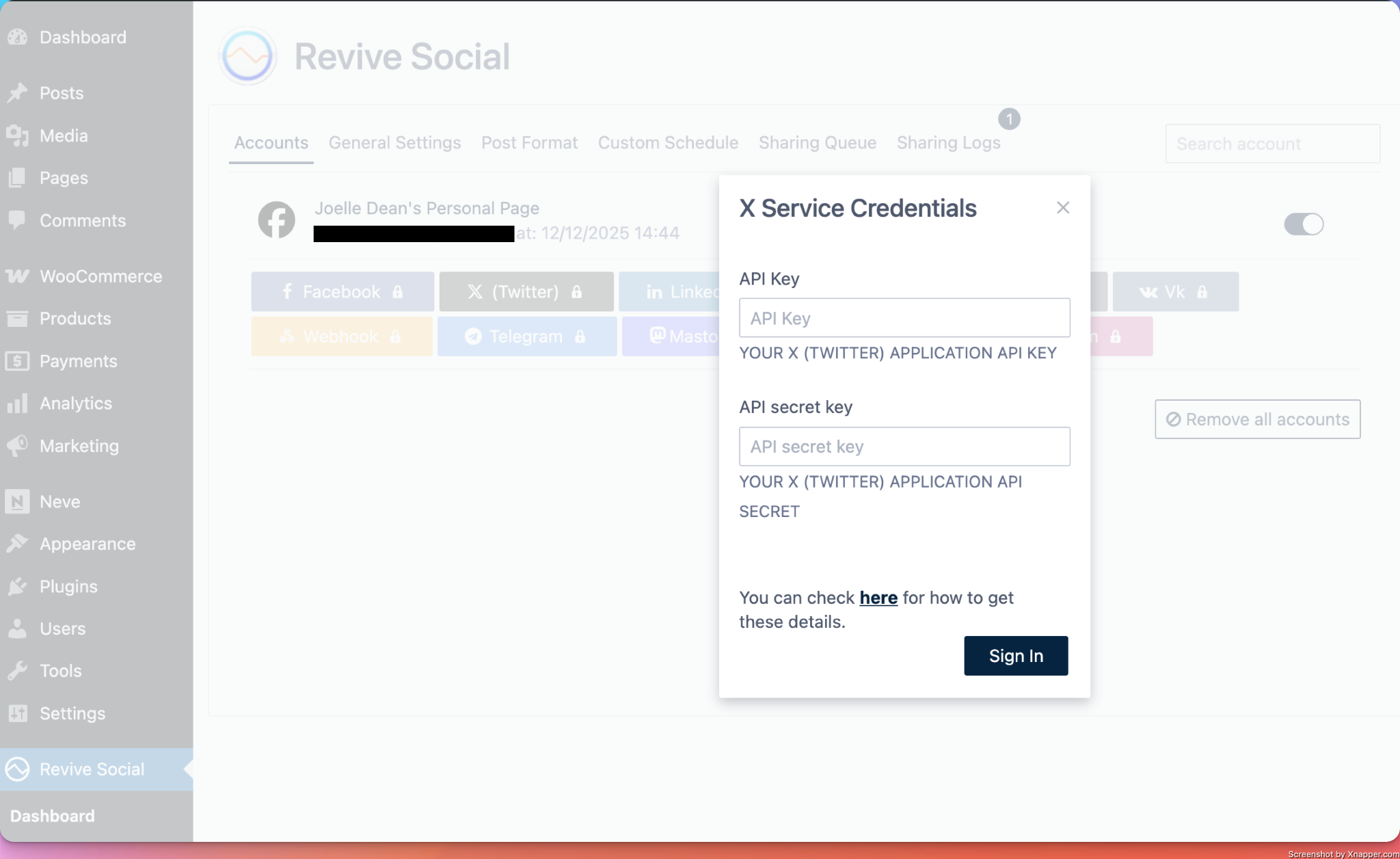Image resolution: width=1400 pixels, height=859 pixels.
Task: Click the API secret key field
Action: click(x=904, y=447)
